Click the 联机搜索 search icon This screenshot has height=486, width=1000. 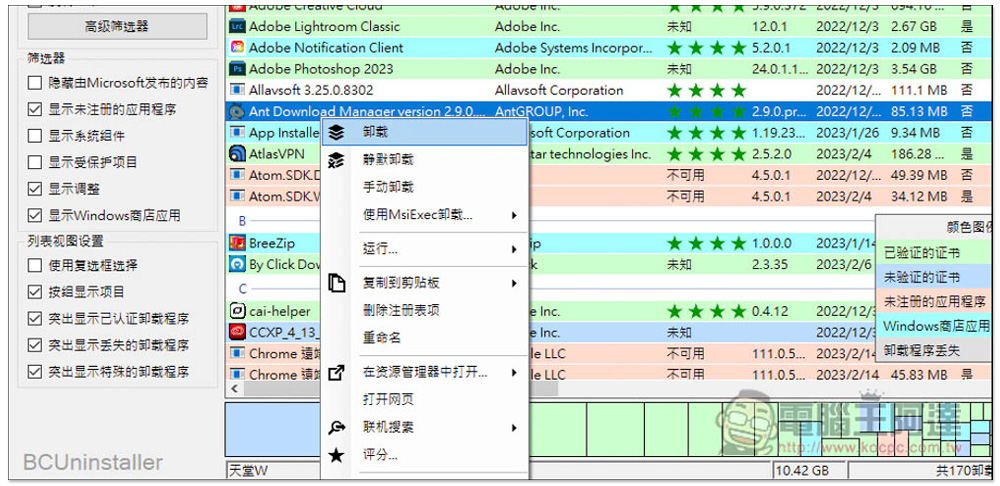click(337, 428)
